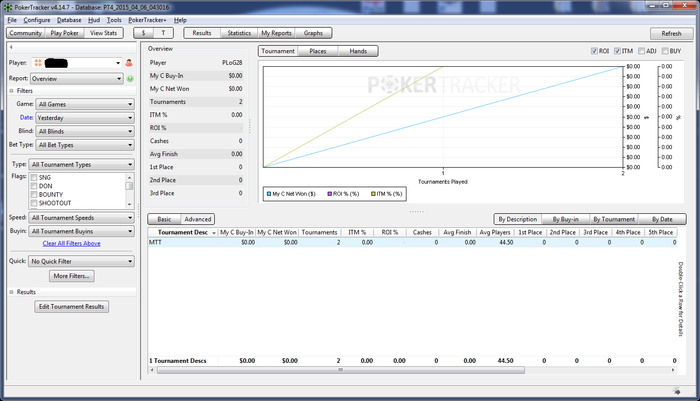
Task: Collapse the left sidebar arrow at top
Action: pyautogui.click(x=11, y=47)
